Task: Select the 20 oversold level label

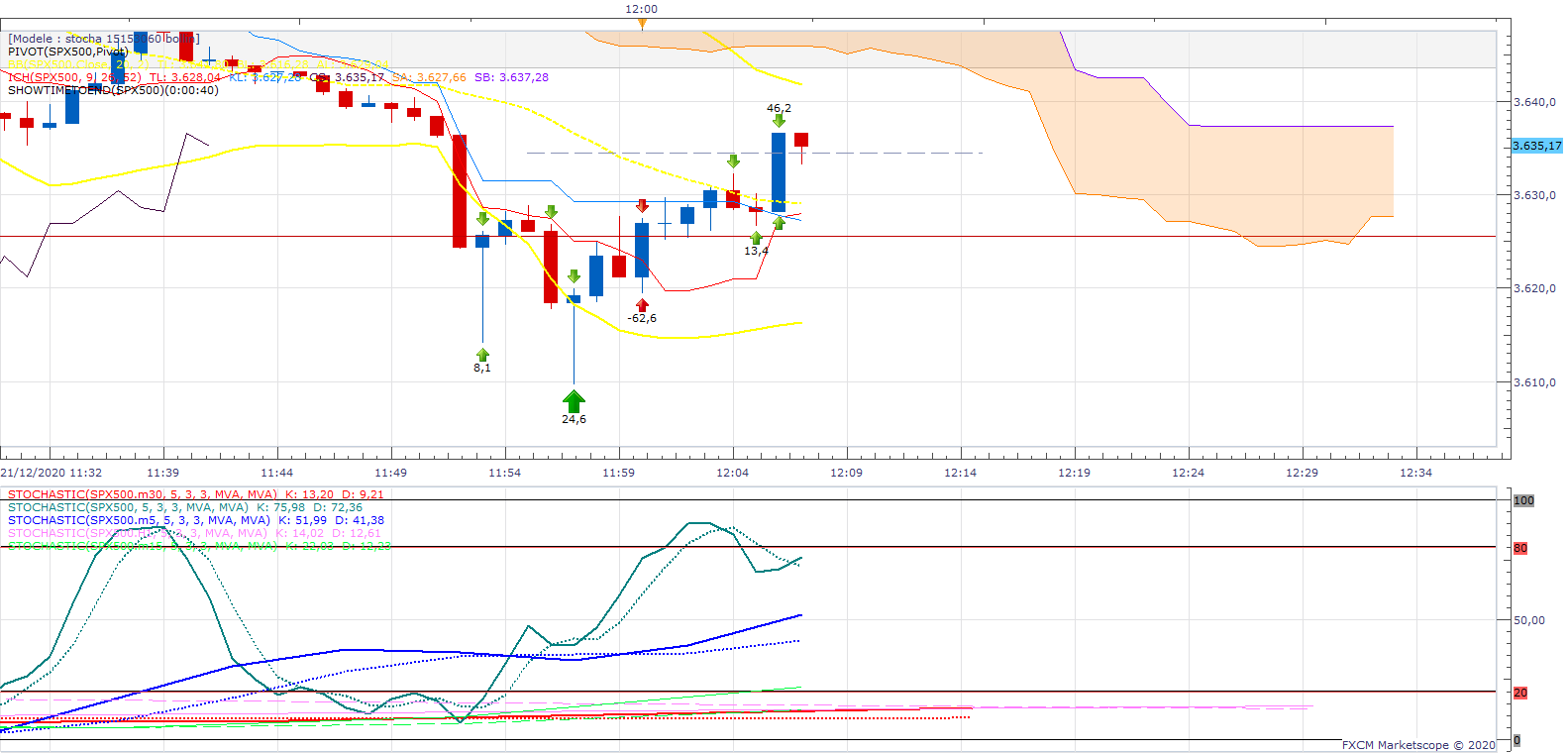Action: (x=1520, y=693)
